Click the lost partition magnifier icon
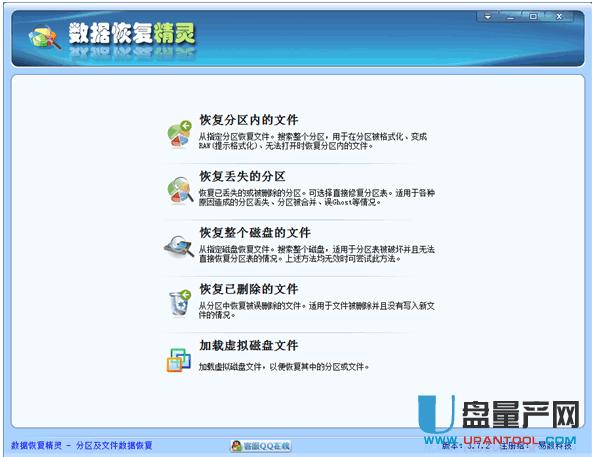Screen dimensions: 592x457 tap(180, 191)
